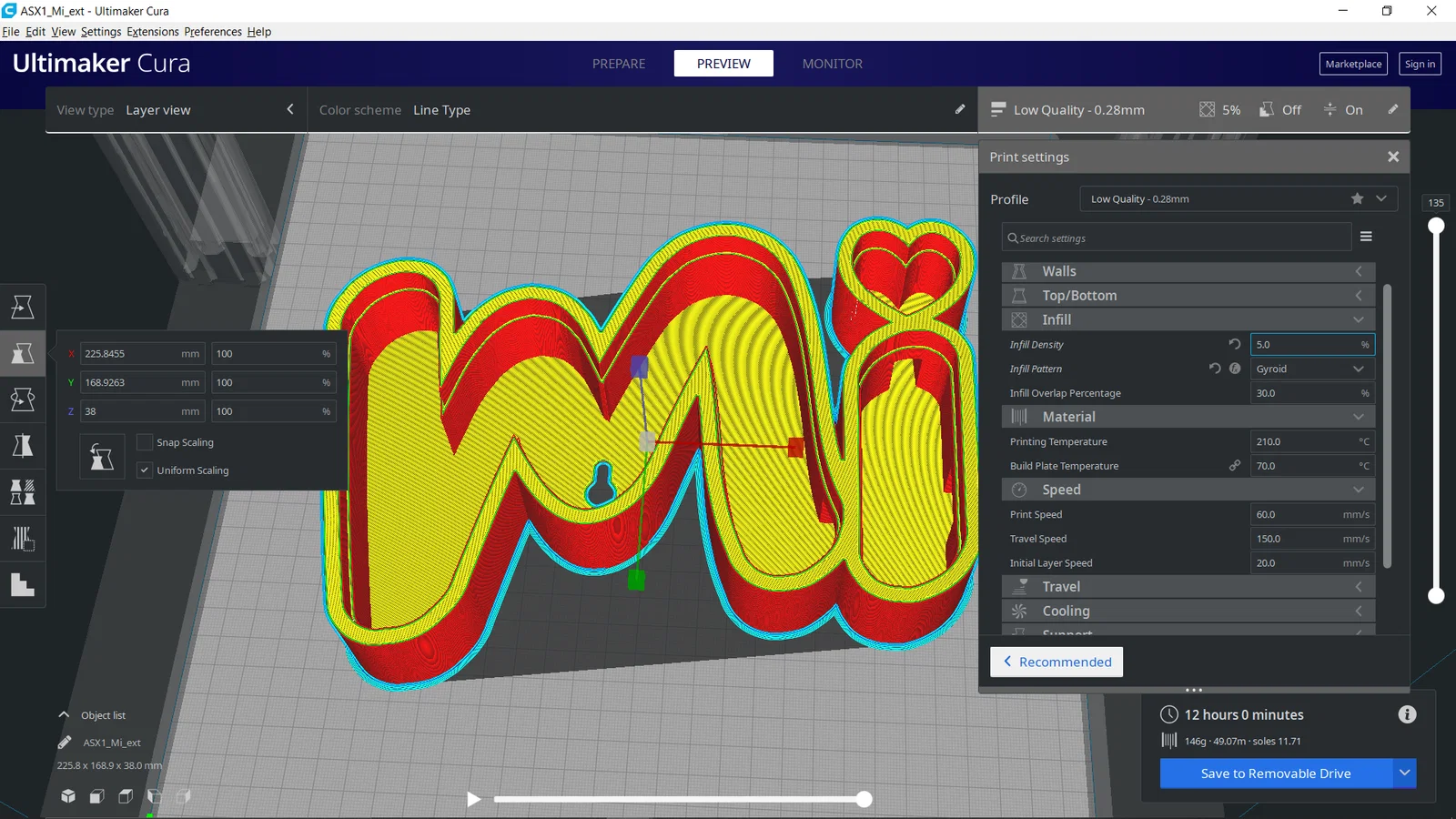This screenshot has height=819, width=1456.
Task: Open the Extensions menu
Action: click(153, 32)
